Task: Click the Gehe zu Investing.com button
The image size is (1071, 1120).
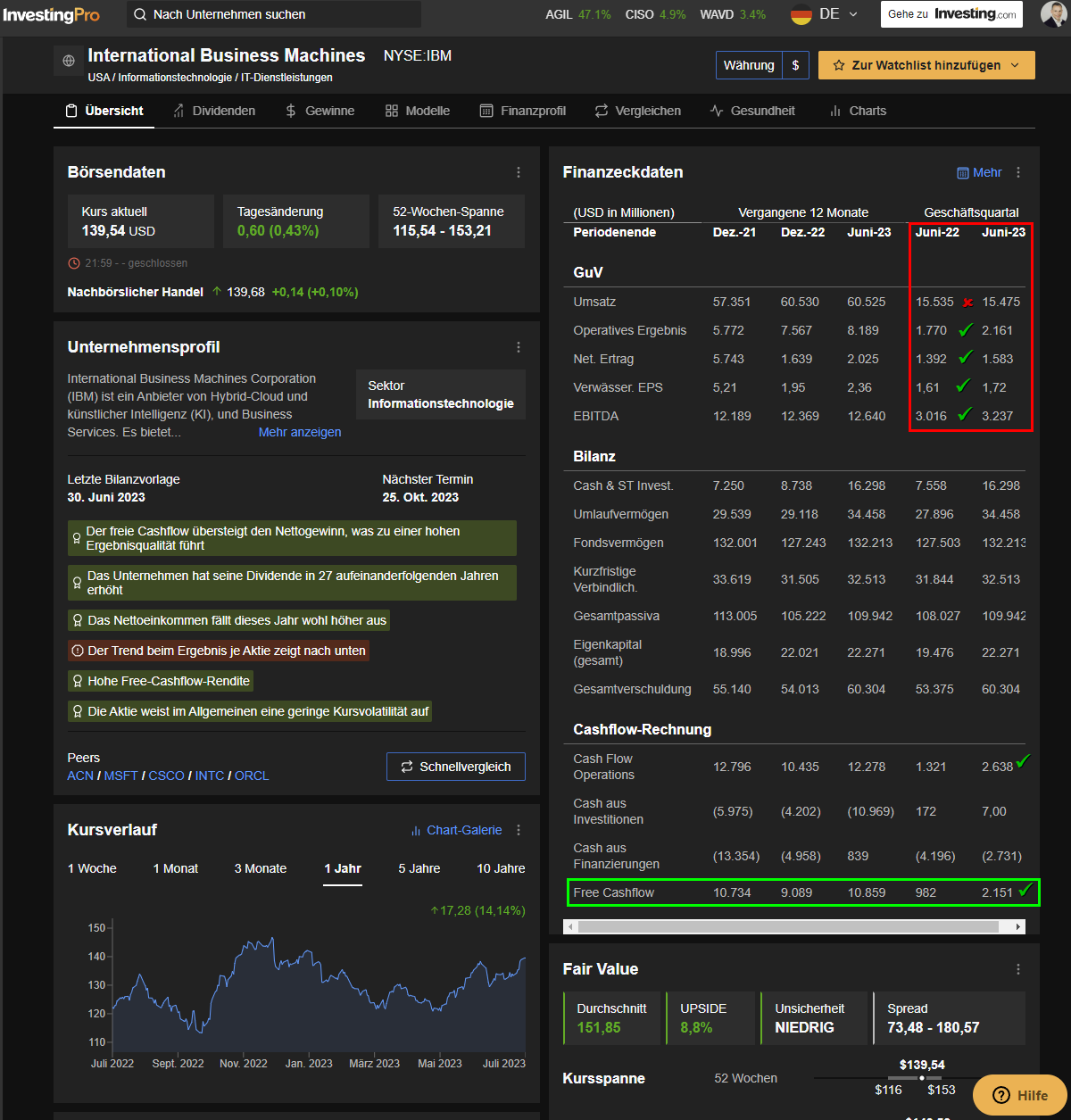Action: (x=952, y=14)
